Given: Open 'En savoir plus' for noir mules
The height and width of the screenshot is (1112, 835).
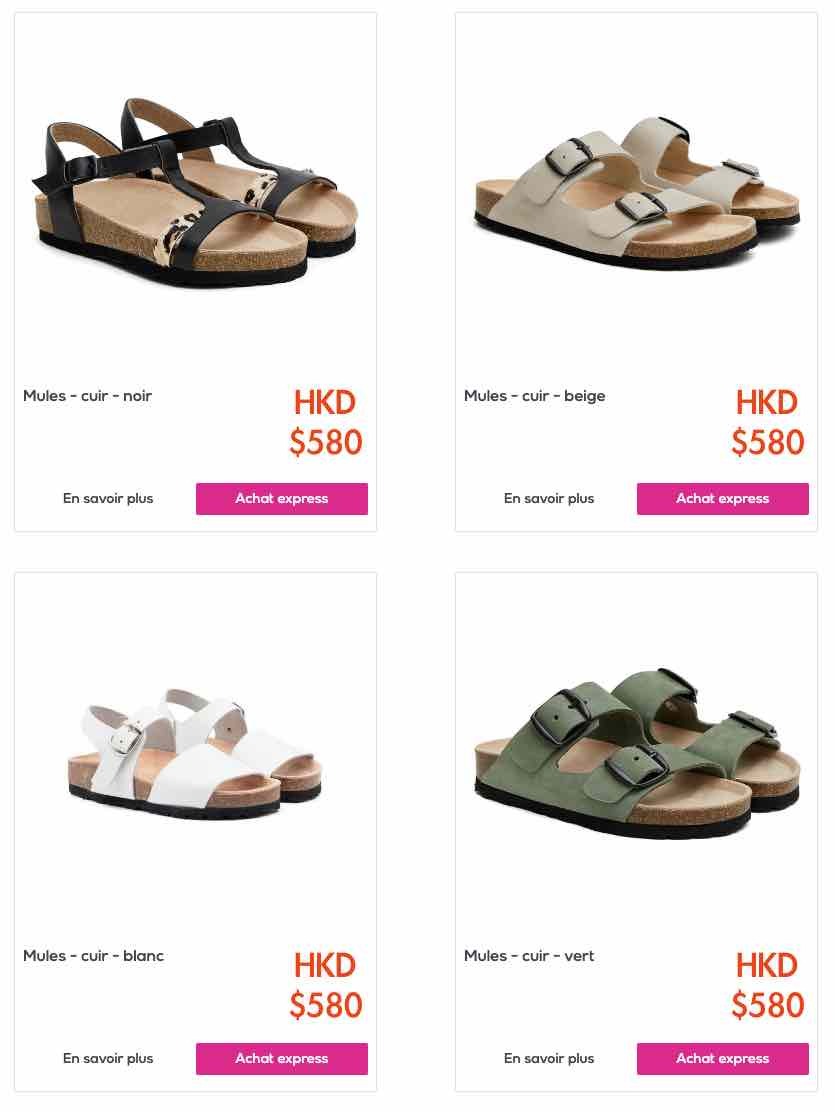Looking at the screenshot, I should [108, 499].
